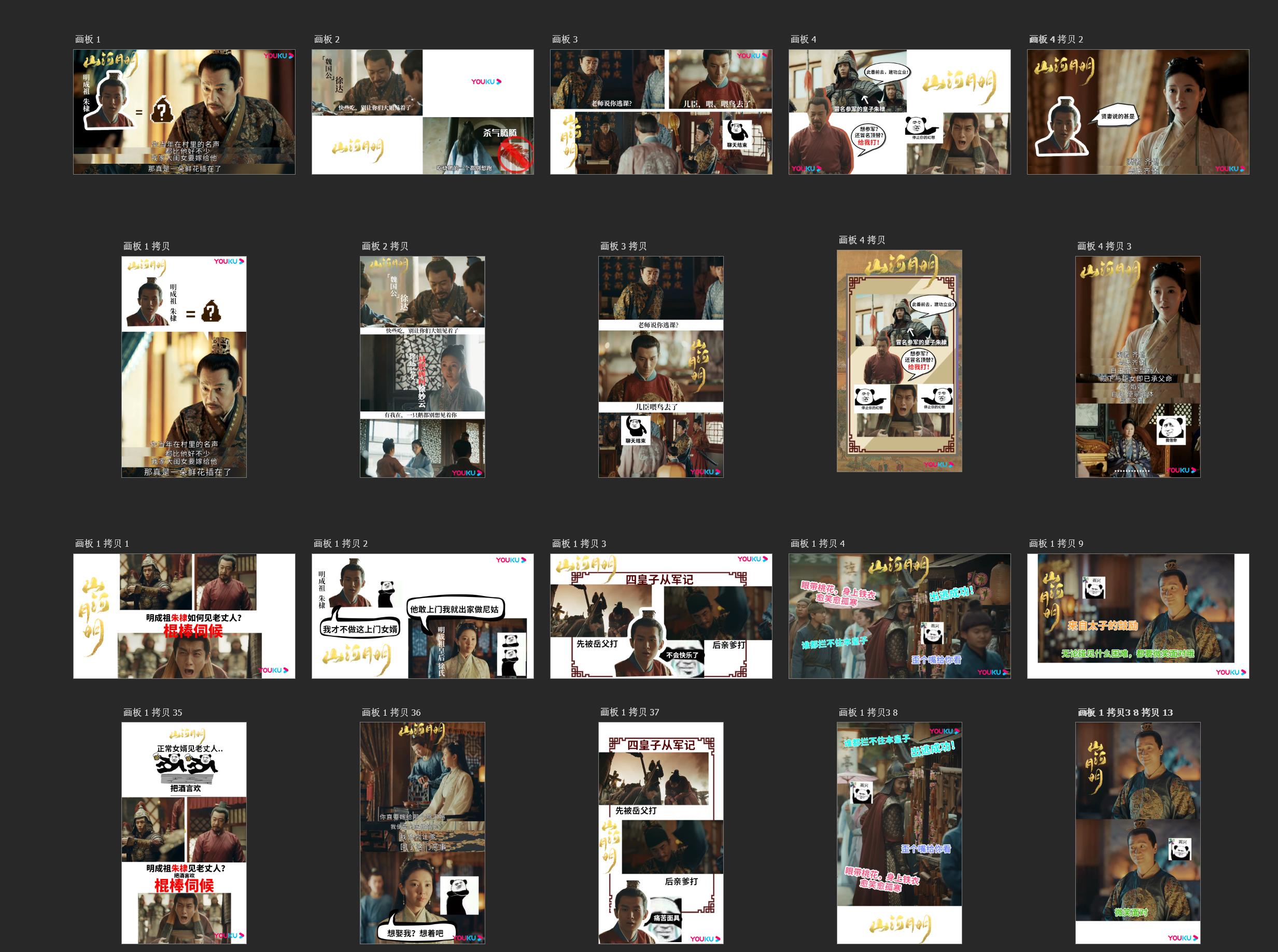This screenshot has width=1278, height=952.
Task: Activate the artboard image under "画板 1 拷贝 37"
Action: pyautogui.click(x=661, y=833)
